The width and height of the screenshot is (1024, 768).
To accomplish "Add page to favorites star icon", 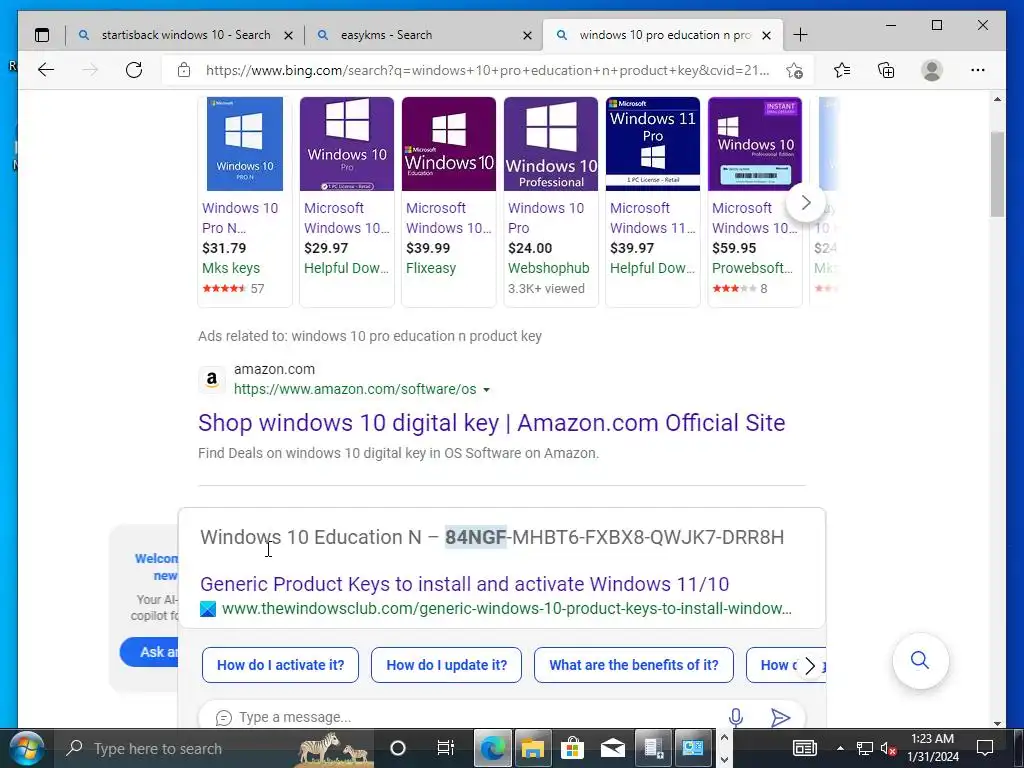I will [794, 71].
